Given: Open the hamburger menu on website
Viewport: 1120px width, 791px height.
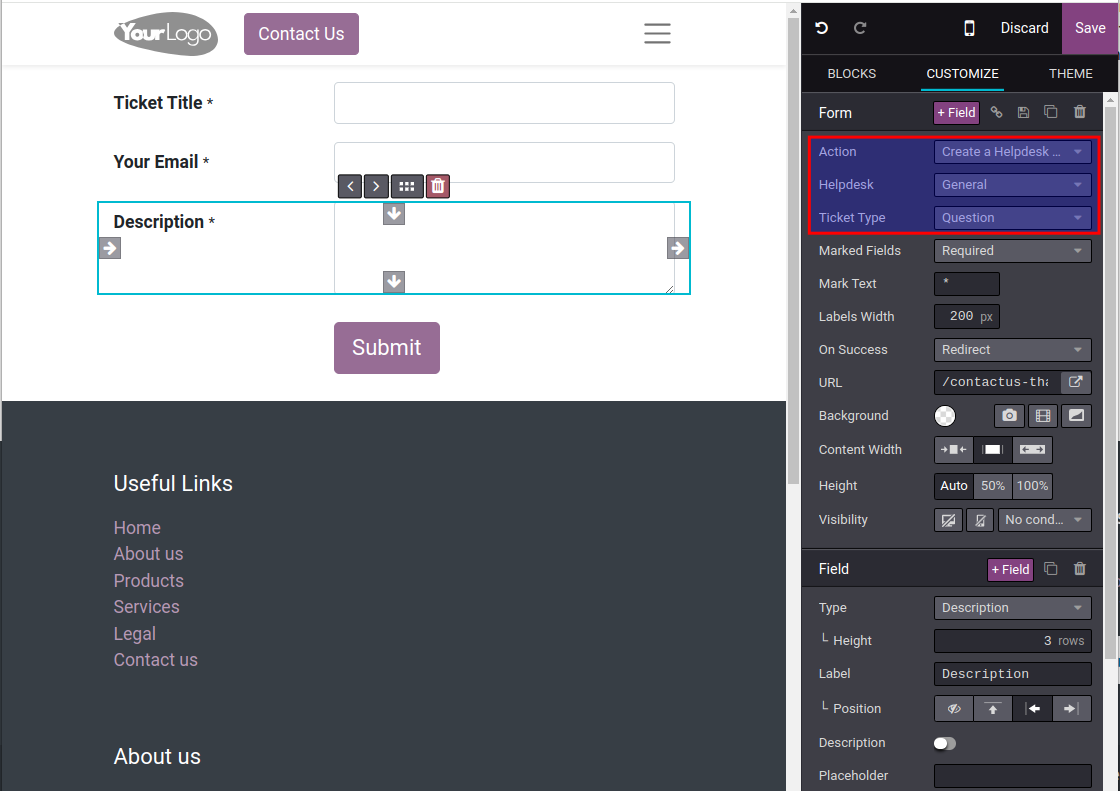Looking at the screenshot, I should pos(657,34).
